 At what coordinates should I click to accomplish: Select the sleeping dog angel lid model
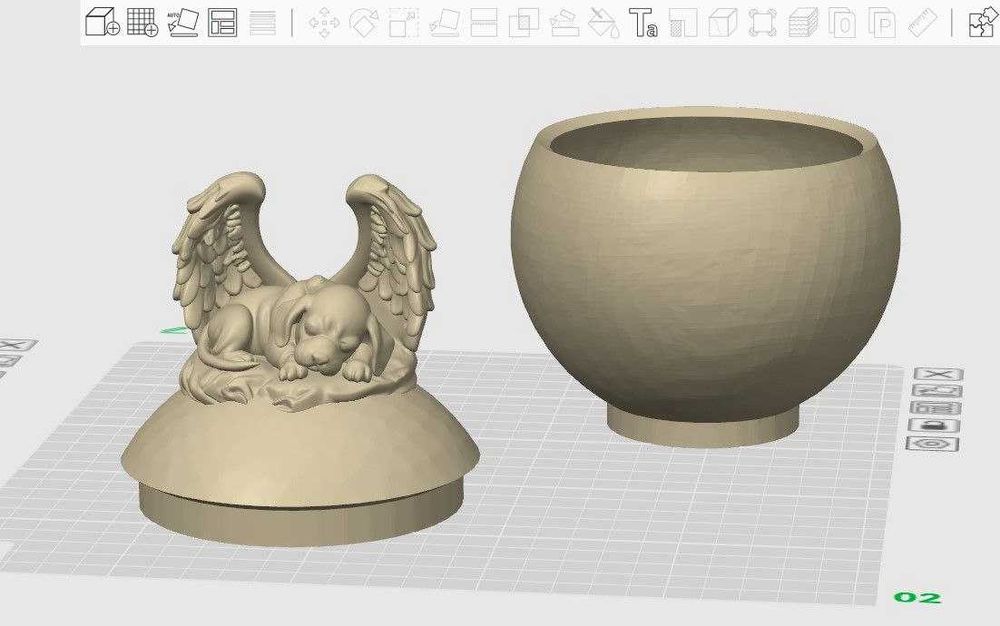[x=300, y=358]
